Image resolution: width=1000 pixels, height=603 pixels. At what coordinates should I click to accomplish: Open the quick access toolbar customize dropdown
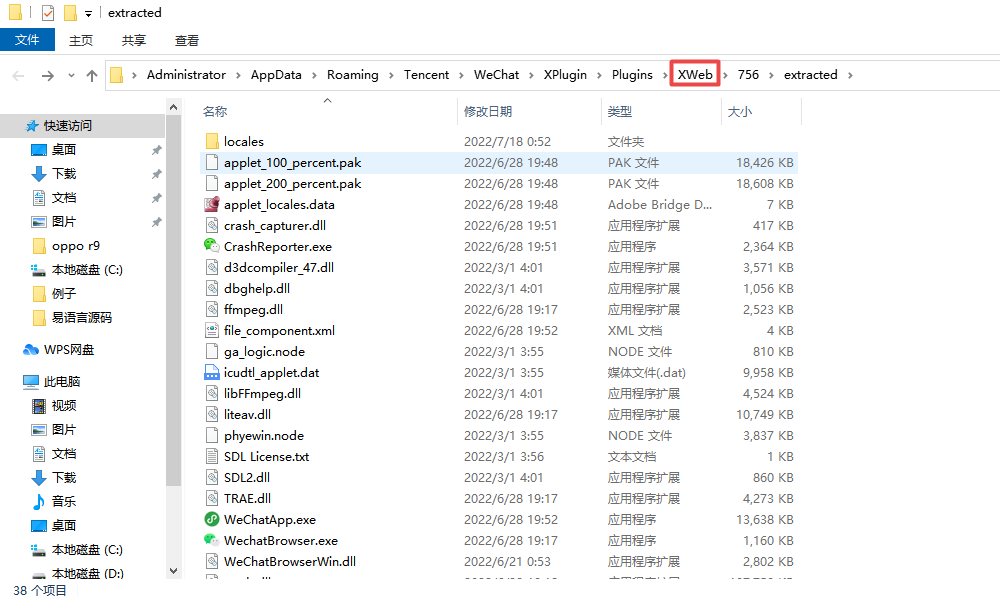pyautogui.click(x=88, y=13)
